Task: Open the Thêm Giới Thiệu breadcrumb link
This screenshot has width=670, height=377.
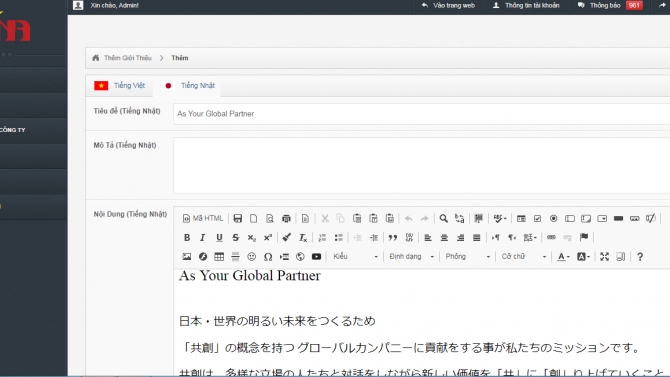Action: (128, 58)
